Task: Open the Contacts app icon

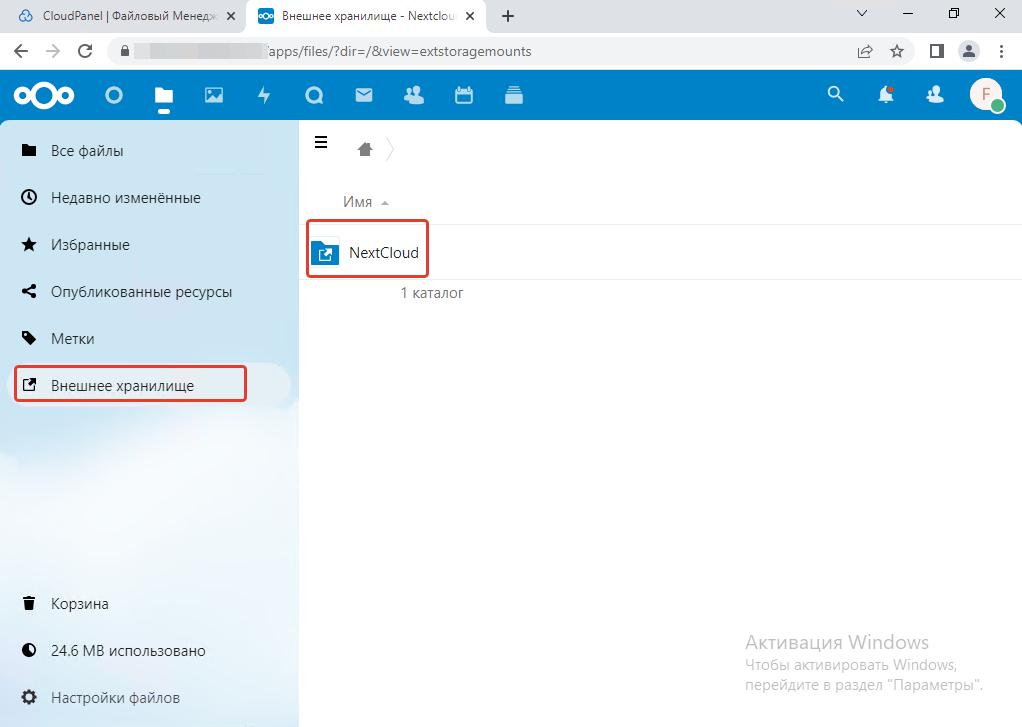Action: coord(413,95)
